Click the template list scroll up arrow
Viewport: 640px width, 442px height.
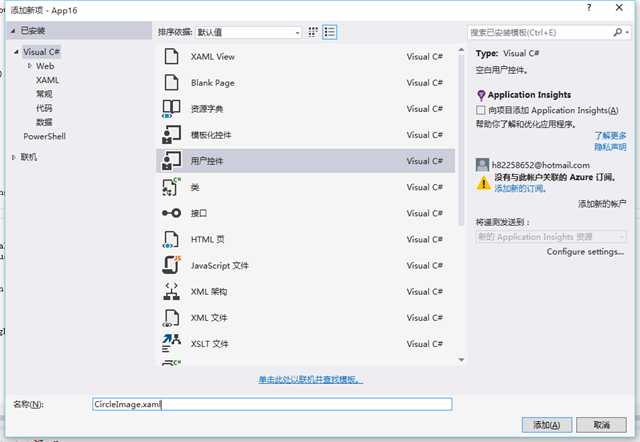click(x=461, y=50)
